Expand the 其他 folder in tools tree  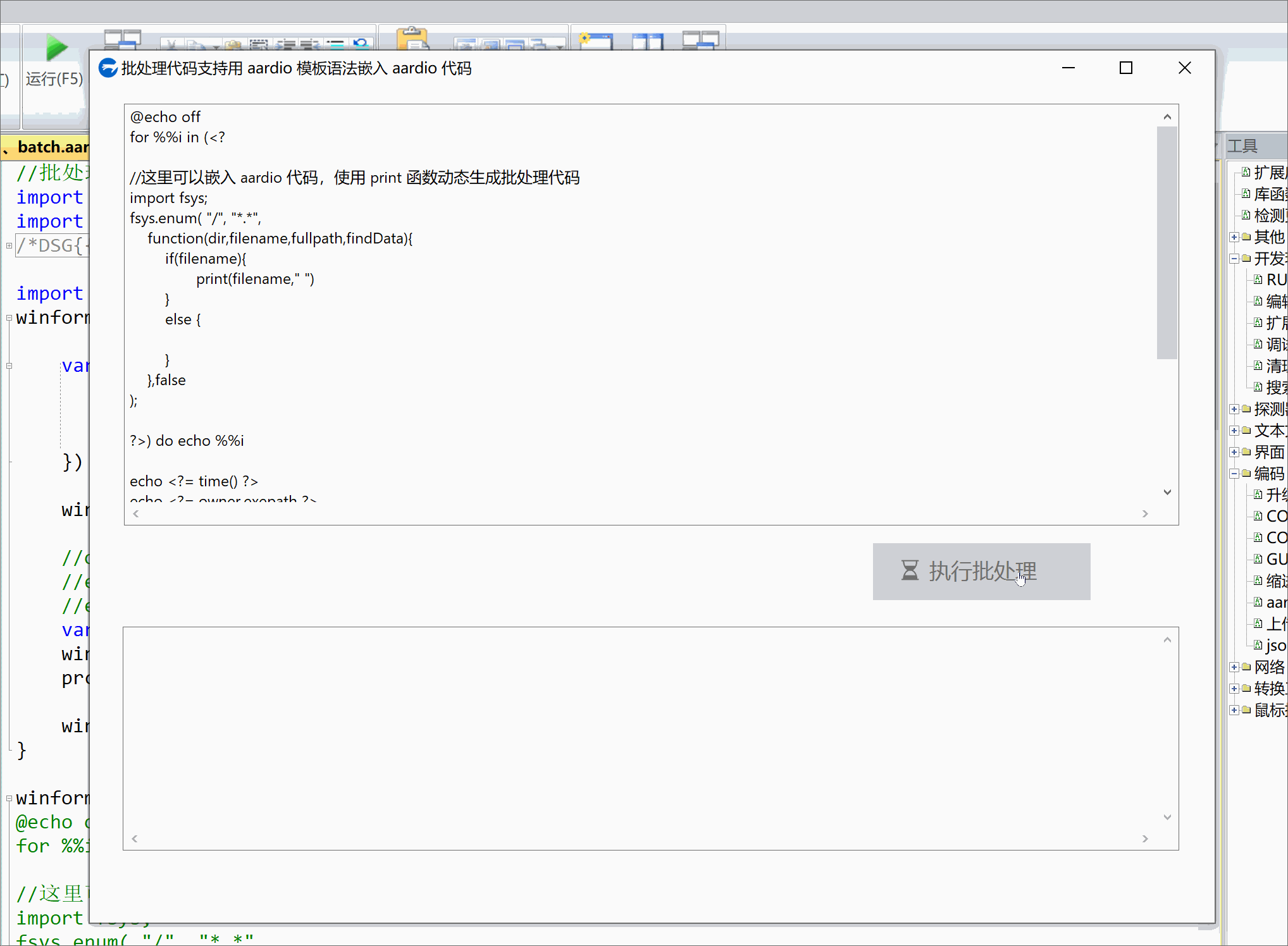(1234, 237)
